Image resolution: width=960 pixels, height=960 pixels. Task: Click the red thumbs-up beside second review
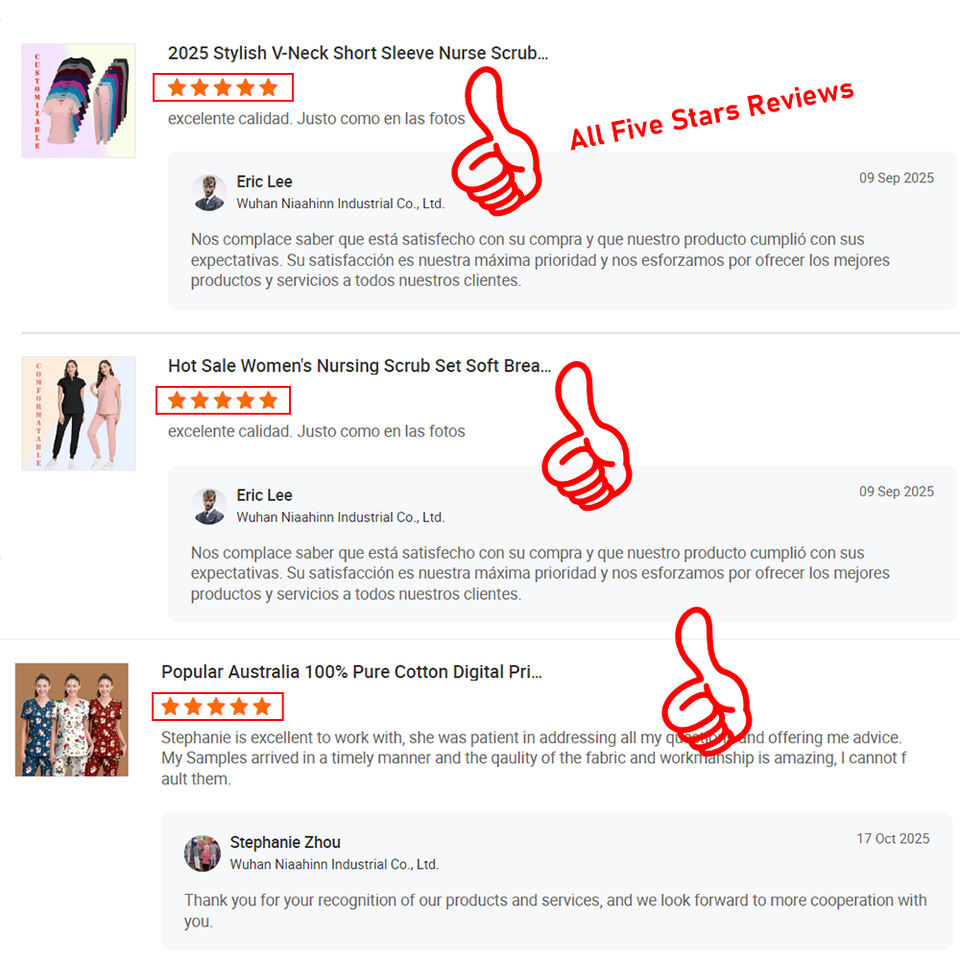pyautogui.click(x=587, y=436)
